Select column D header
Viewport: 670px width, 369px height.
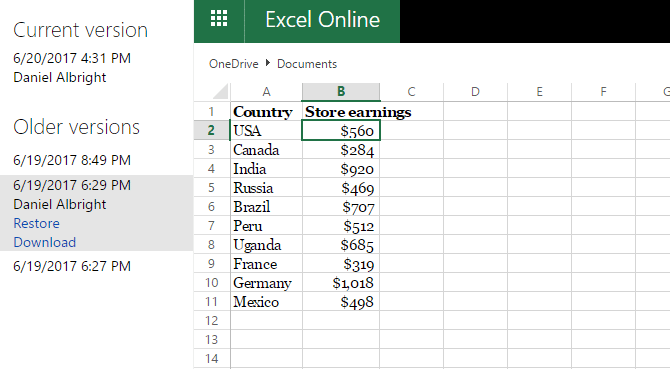pyautogui.click(x=475, y=92)
